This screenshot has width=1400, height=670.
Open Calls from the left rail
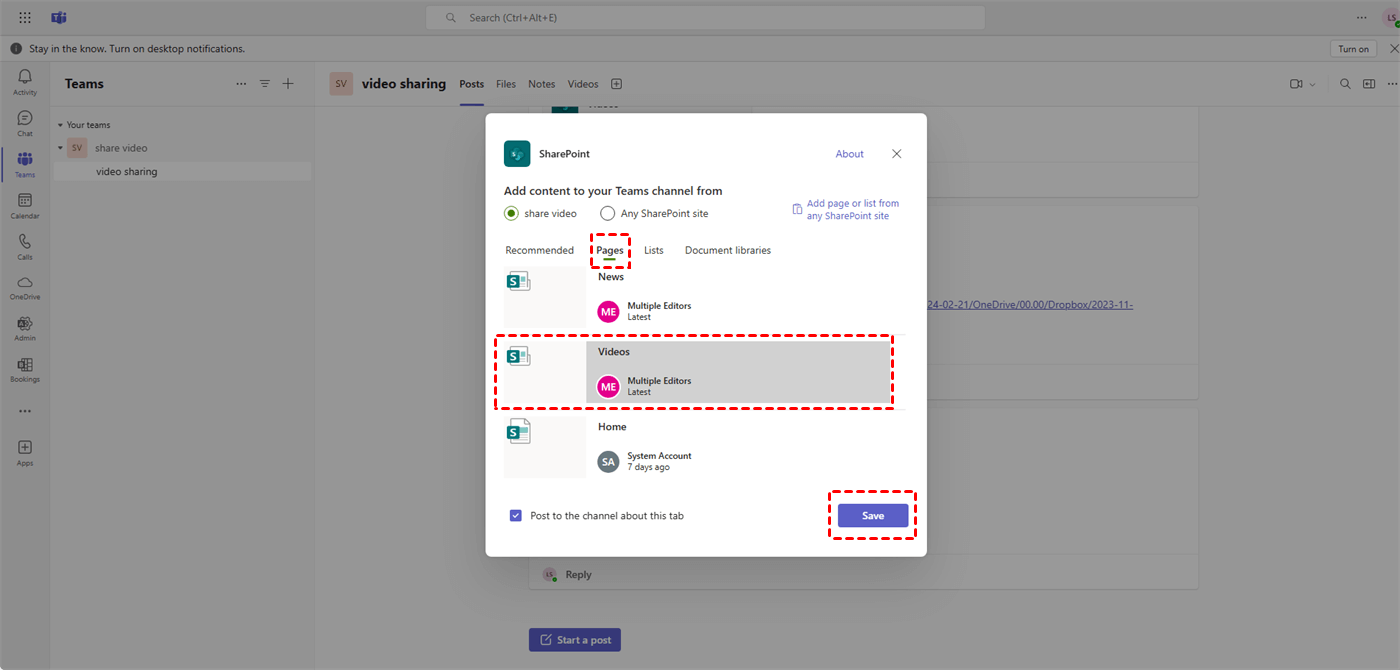pyautogui.click(x=25, y=247)
